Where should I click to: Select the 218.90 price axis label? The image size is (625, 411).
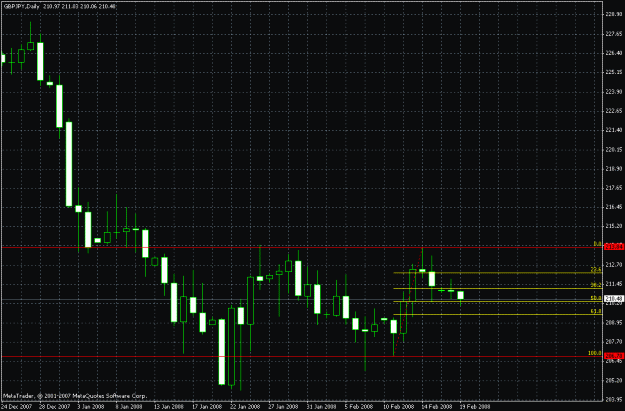pyautogui.click(x=614, y=169)
